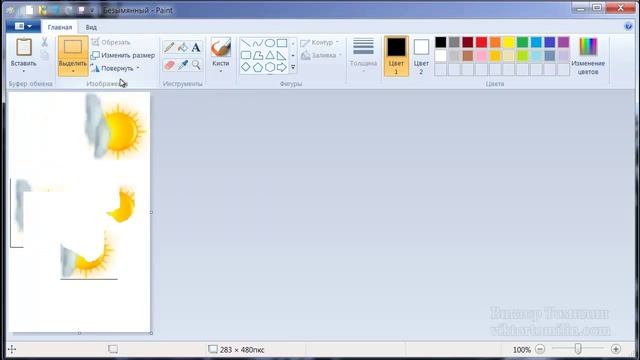Select the Diamond shape

tap(245, 67)
